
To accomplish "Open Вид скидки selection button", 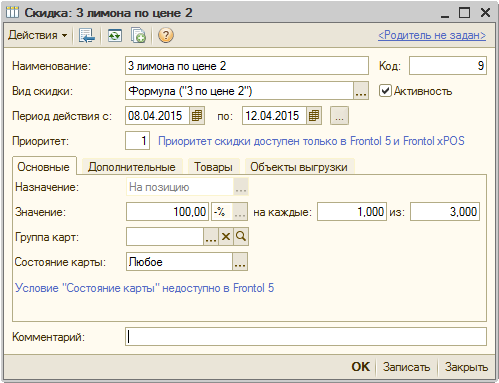I will [x=361, y=91].
